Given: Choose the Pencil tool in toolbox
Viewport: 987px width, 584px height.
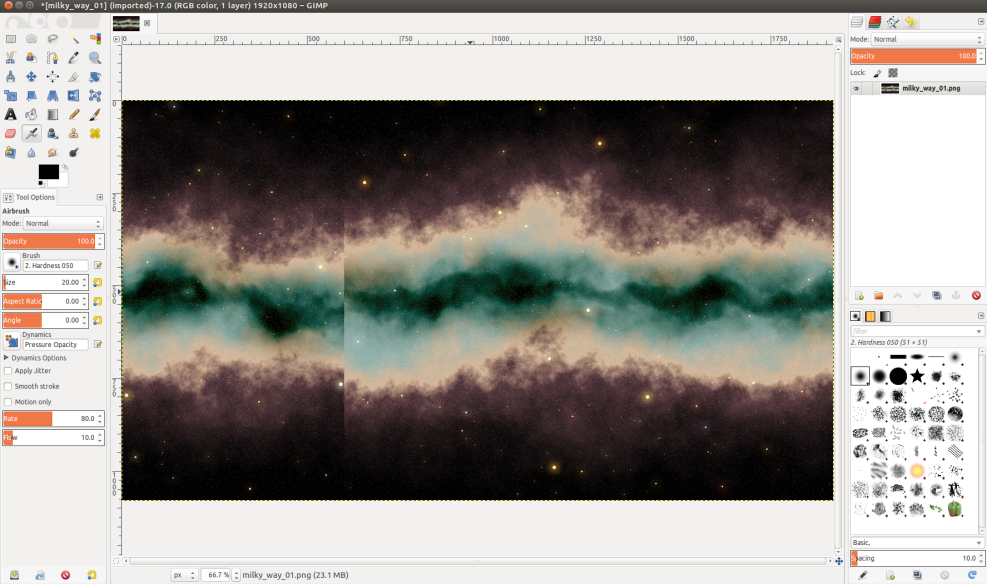Looking at the screenshot, I should (x=74, y=115).
